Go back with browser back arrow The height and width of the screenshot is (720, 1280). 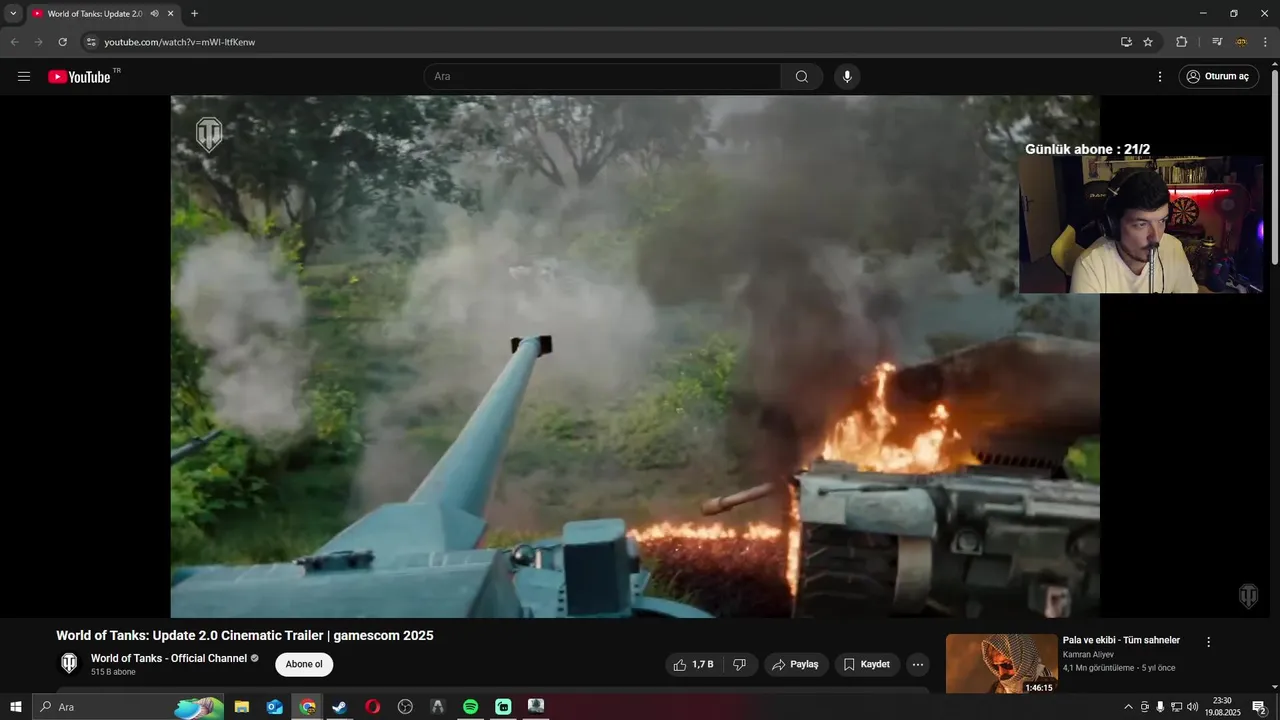14,42
